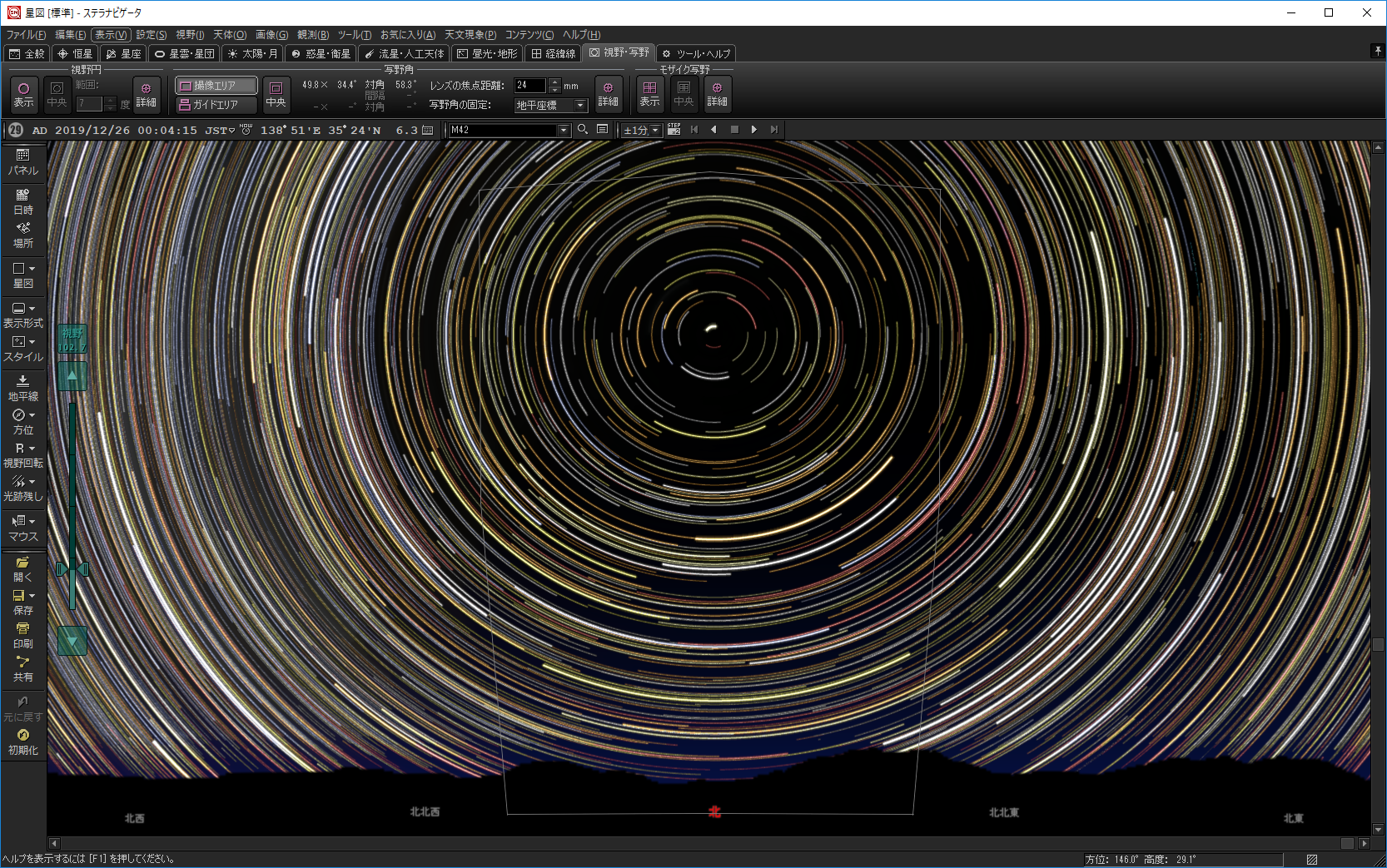
Task: Click the hatched icon in the status bar
Action: [1312, 860]
